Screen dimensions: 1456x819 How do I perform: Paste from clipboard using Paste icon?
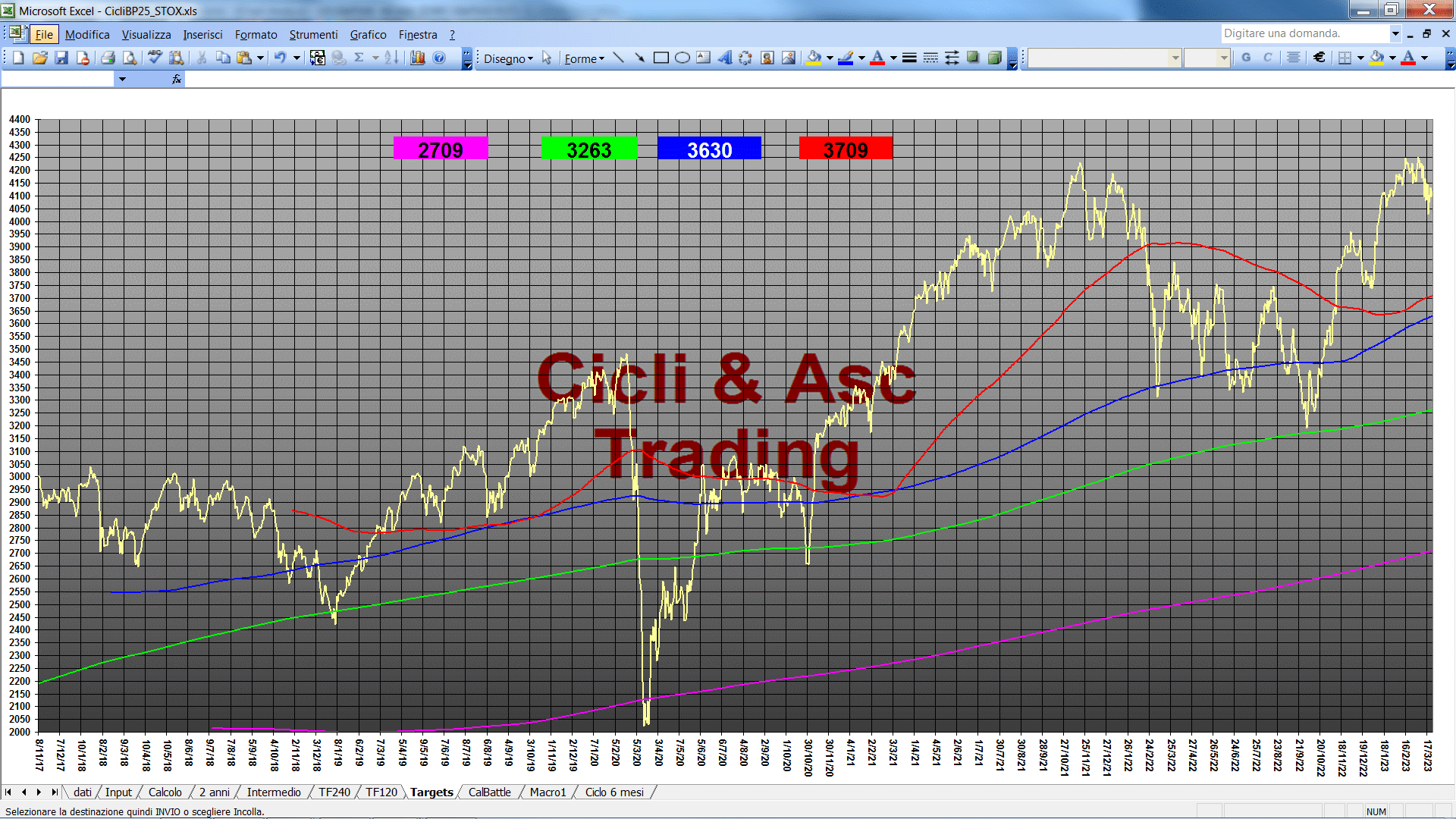(244, 58)
